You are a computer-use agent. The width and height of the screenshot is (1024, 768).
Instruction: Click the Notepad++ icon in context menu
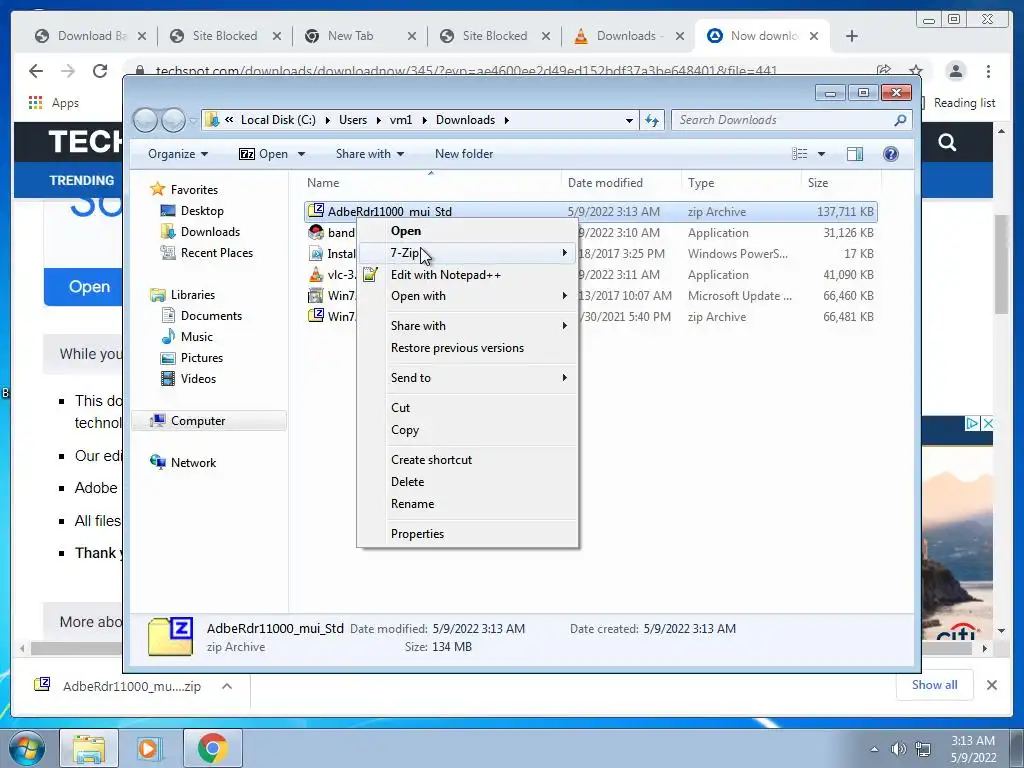point(370,274)
